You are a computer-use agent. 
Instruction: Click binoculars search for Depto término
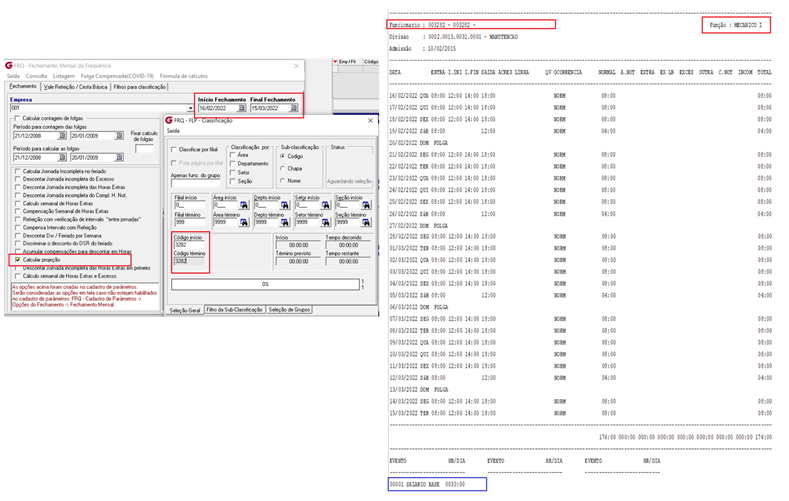(285, 222)
